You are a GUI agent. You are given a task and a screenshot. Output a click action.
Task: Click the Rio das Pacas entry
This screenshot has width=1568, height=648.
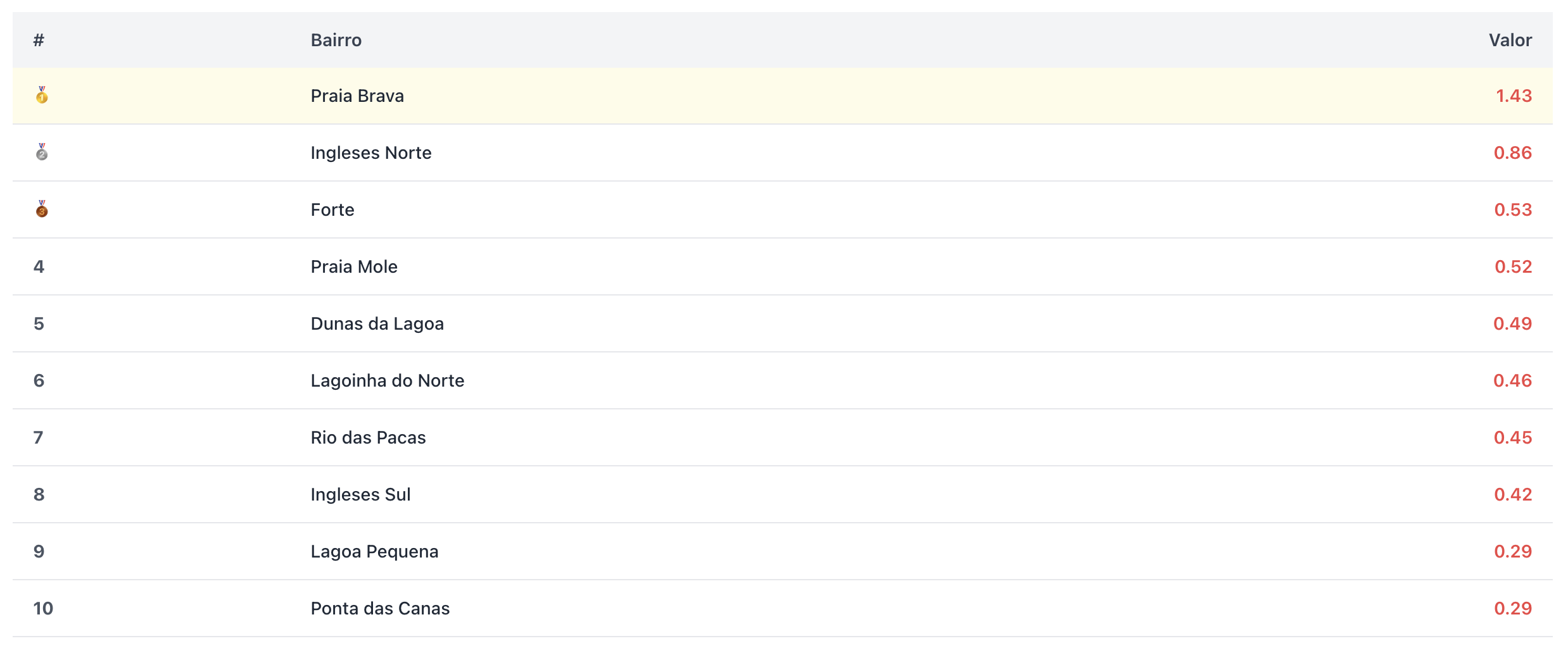(x=368, y=438)
